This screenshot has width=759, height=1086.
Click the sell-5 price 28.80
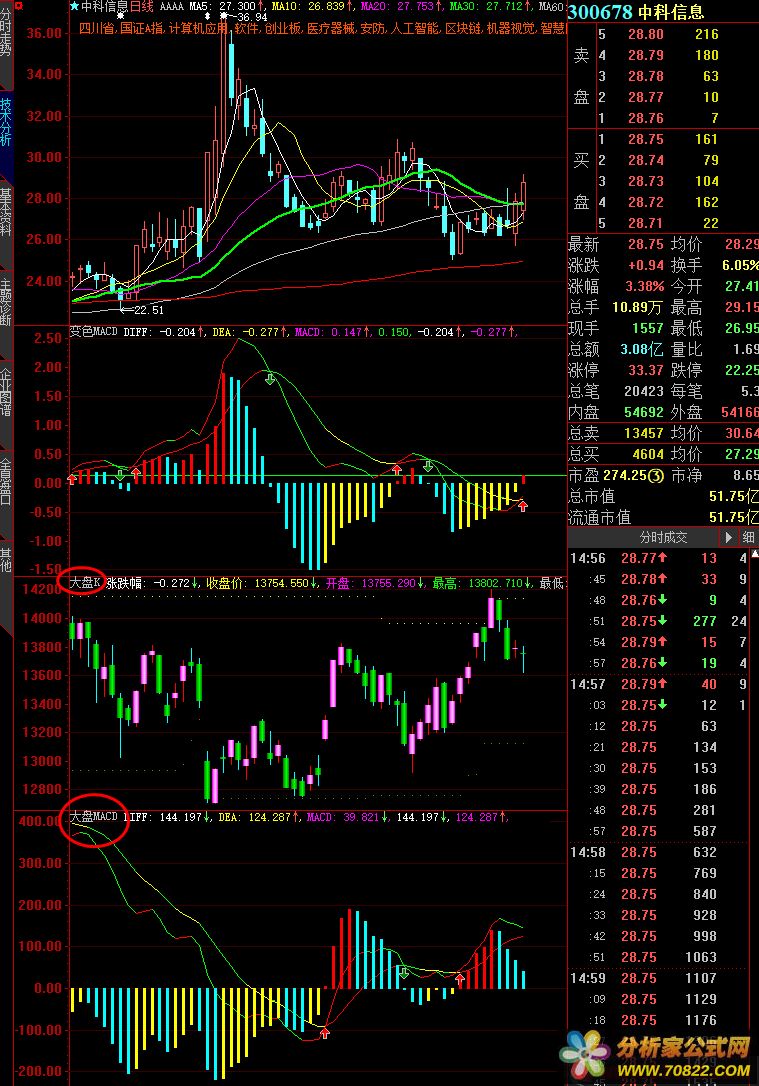click(x=645, y=34)
